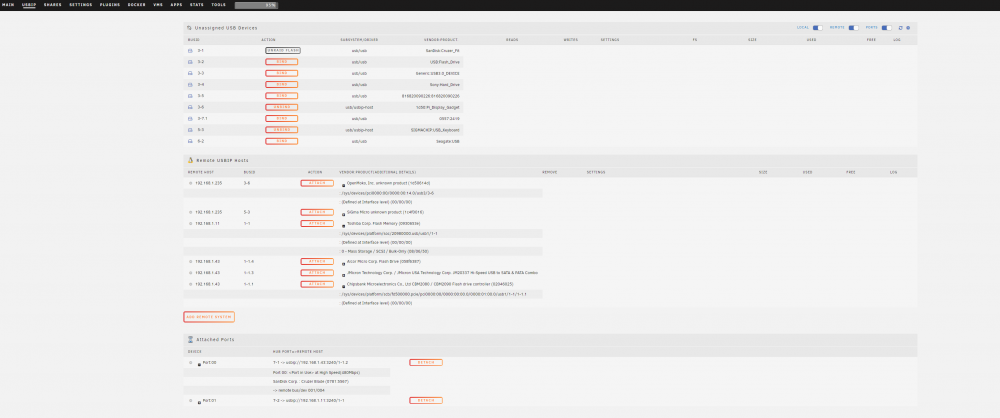Expand the Port 01 details row

pyautogui.click(x=191, y=401)
